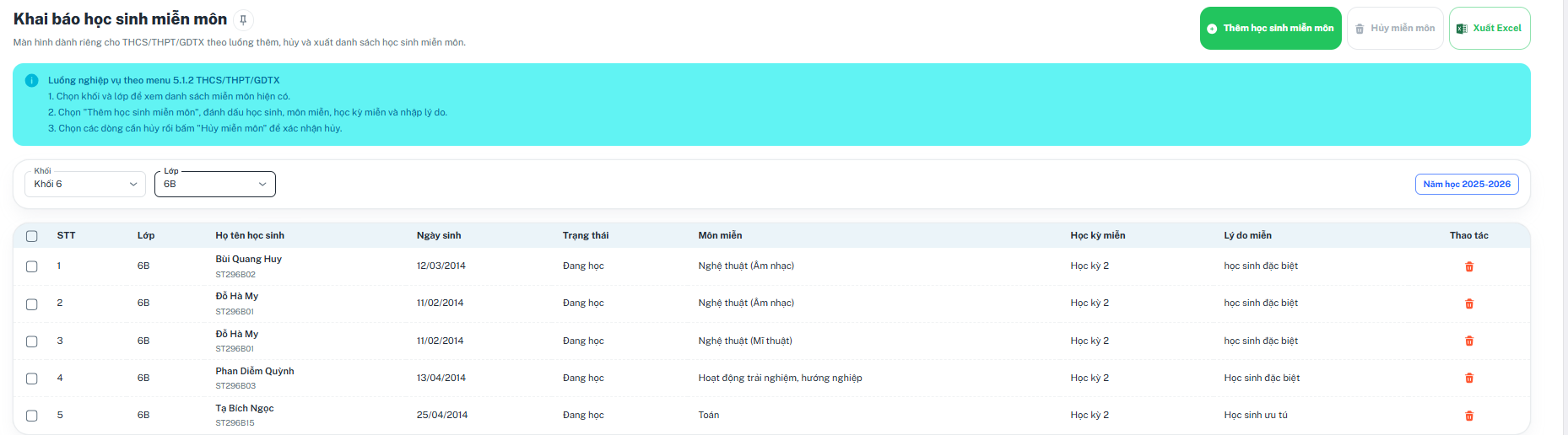The image size is (1568, 435).
Task: Click student code ST296B15
Action: tap(235, 423)
